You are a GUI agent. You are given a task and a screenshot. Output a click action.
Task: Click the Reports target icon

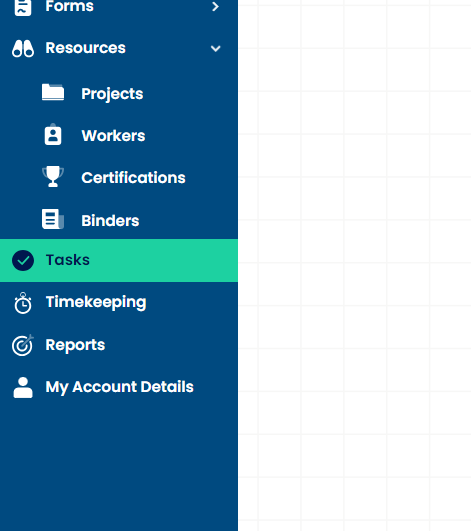[23, 345]
